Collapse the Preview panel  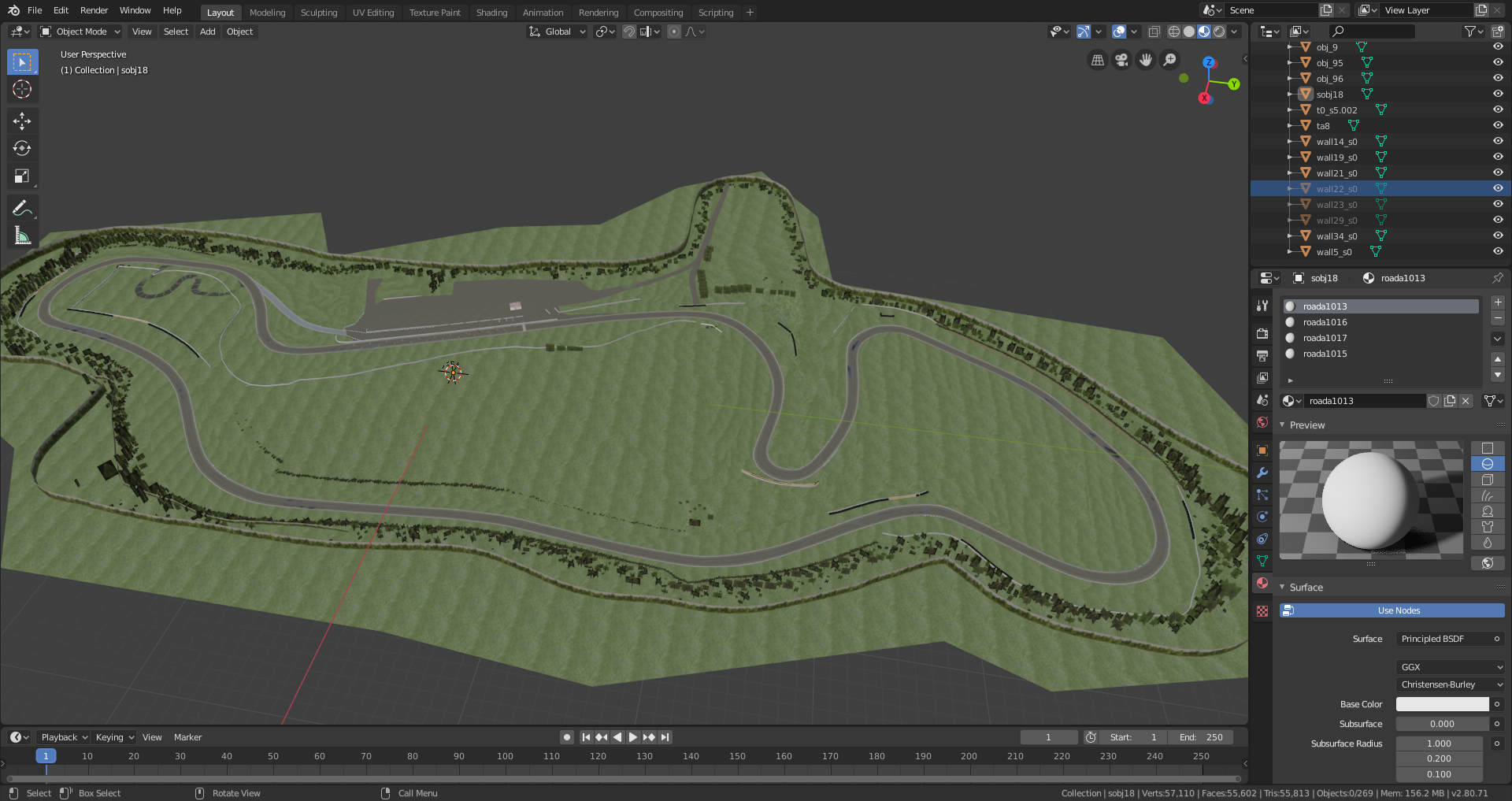(x=1307, y=425)
